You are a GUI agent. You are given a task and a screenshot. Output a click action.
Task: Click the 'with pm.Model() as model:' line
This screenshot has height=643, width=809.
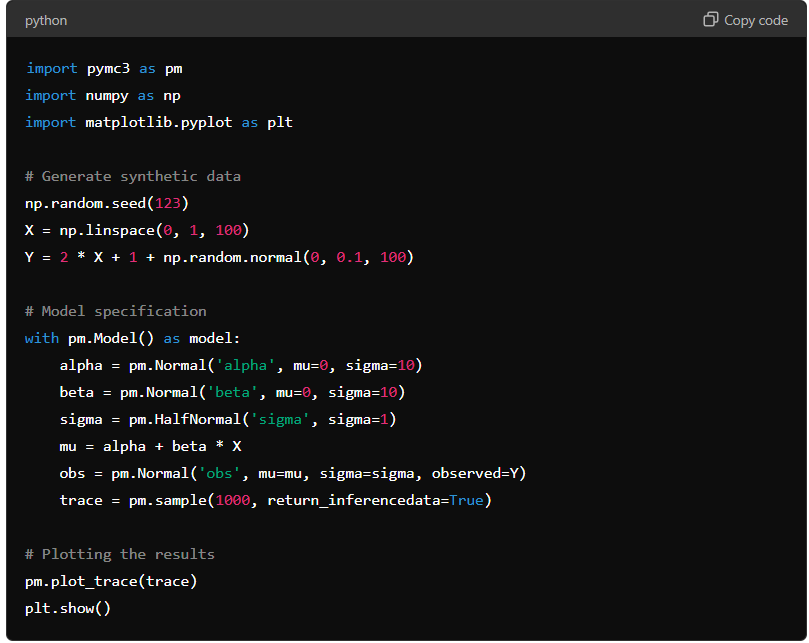click(133, 339)
